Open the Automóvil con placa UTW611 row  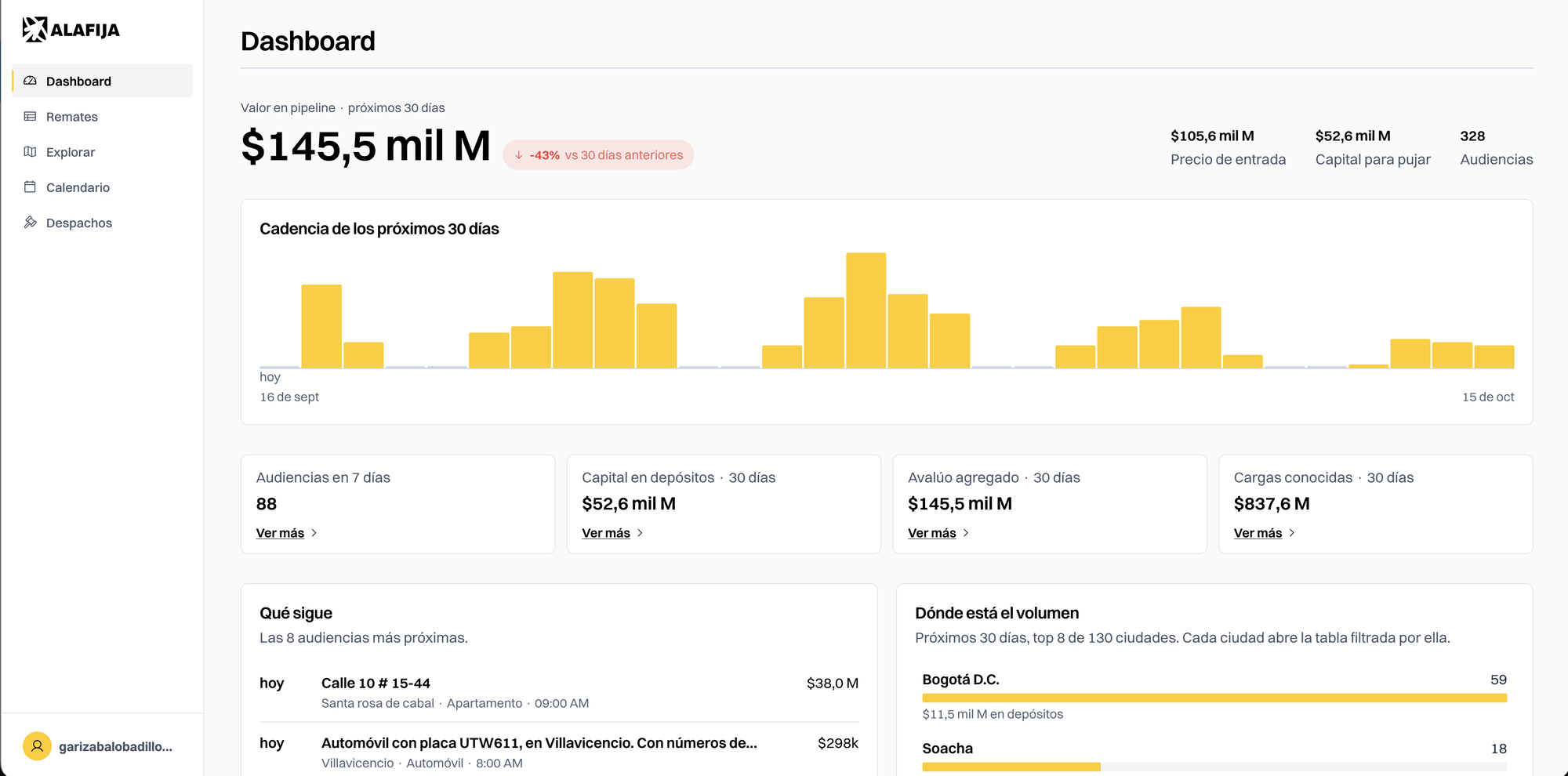[559, 752]
